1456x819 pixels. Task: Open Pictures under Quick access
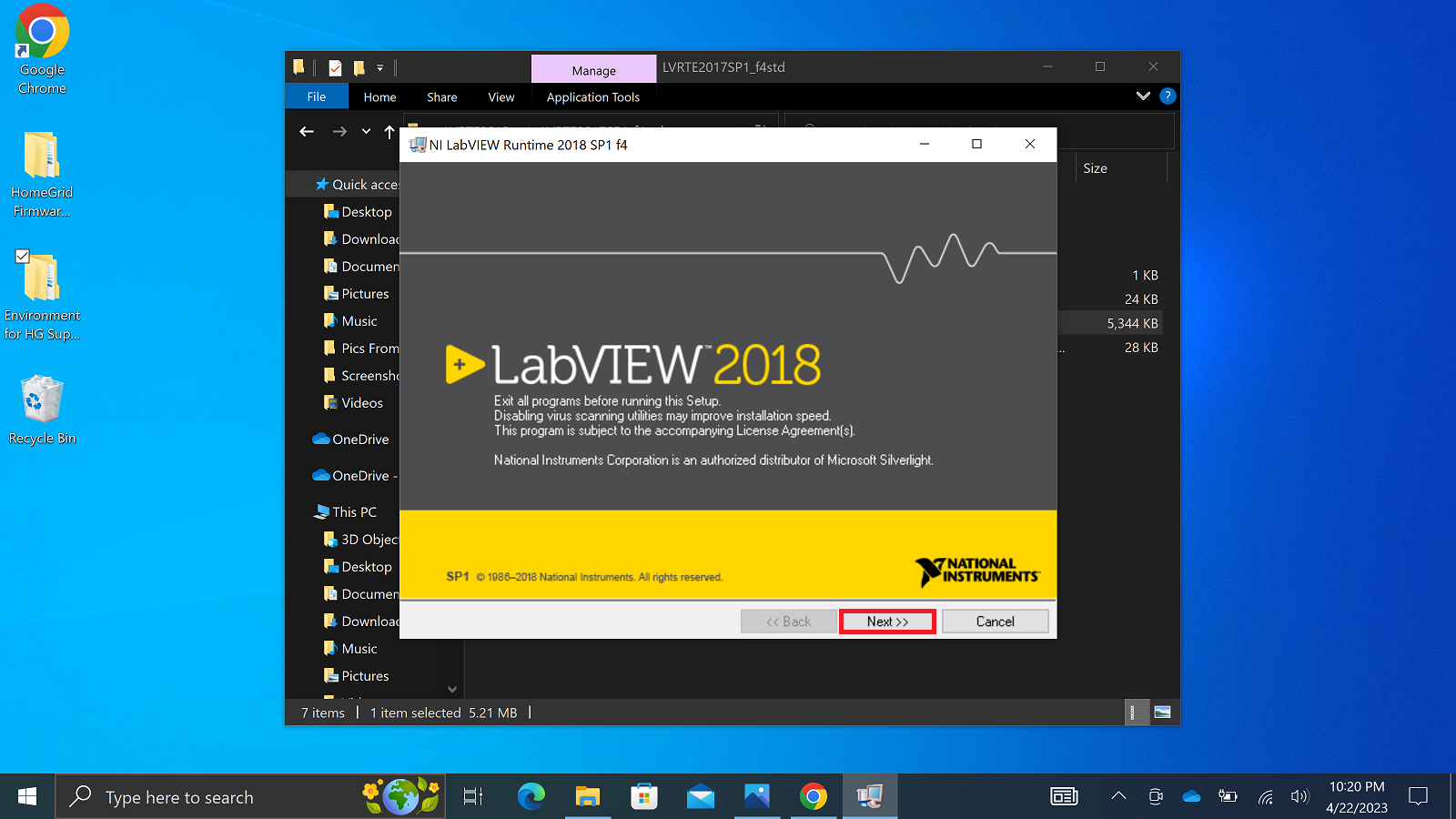click(x=358, y=294)
